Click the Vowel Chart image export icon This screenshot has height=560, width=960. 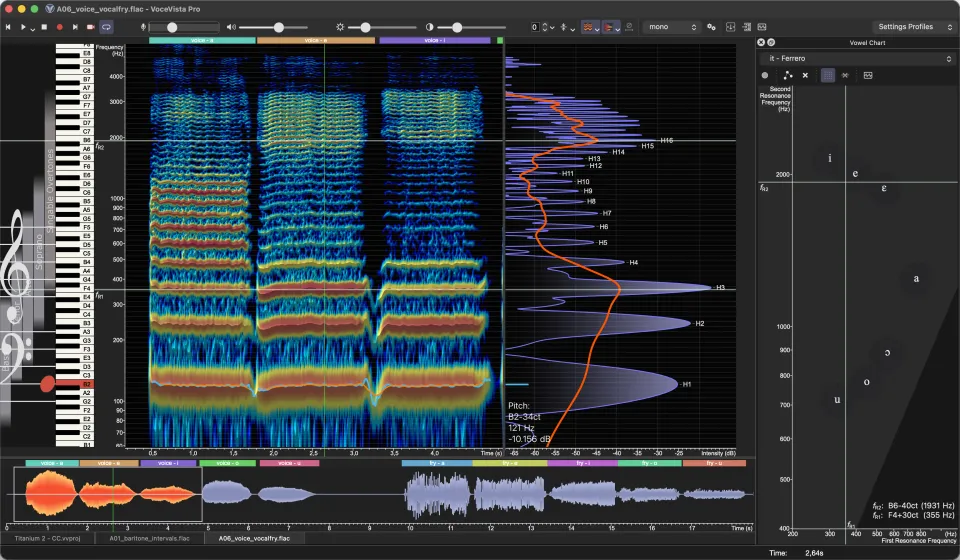[868, 75]
